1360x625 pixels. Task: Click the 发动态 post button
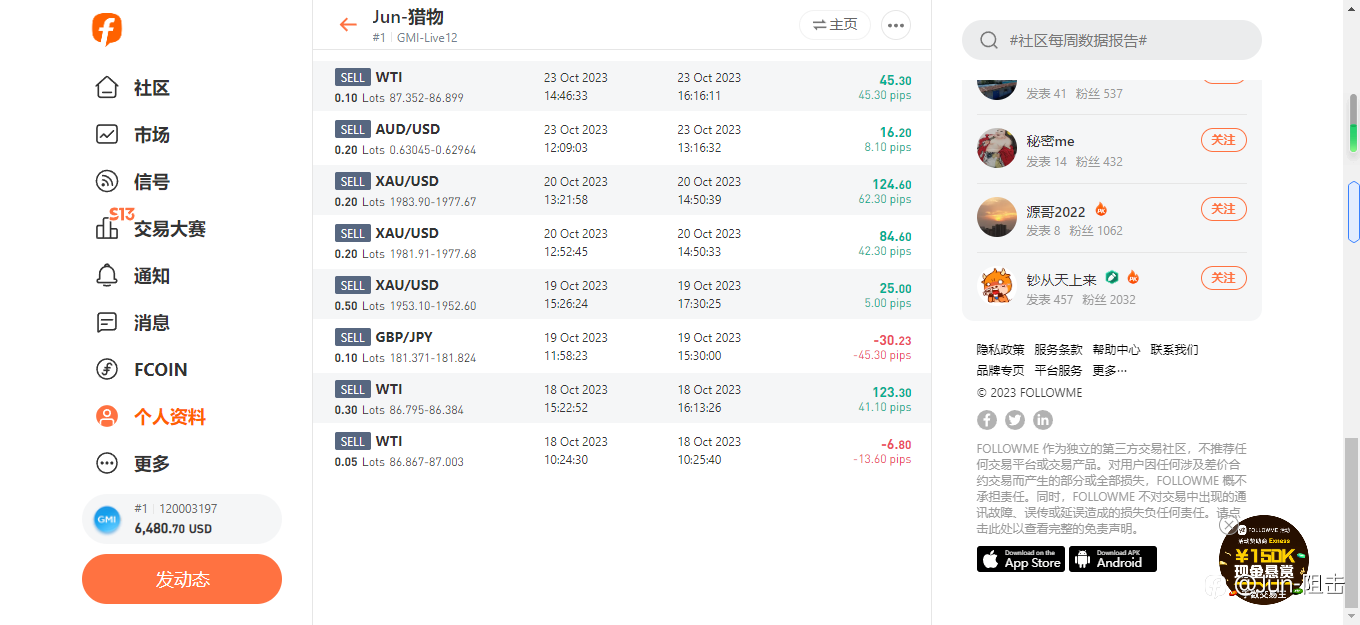[x=182, y=579]
